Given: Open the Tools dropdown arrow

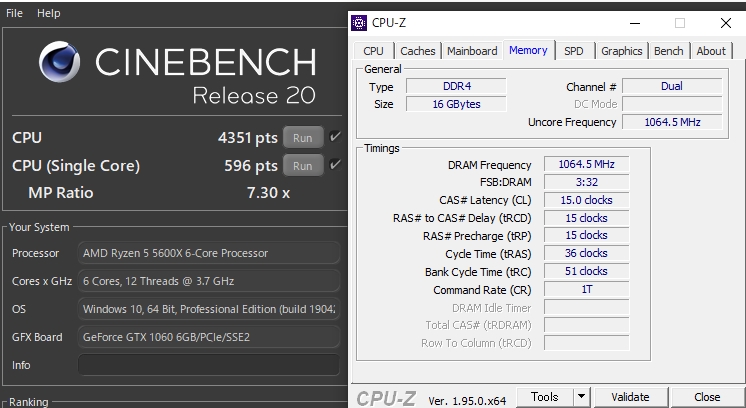Looking at the screenshot, I should [x=581, y=397].
